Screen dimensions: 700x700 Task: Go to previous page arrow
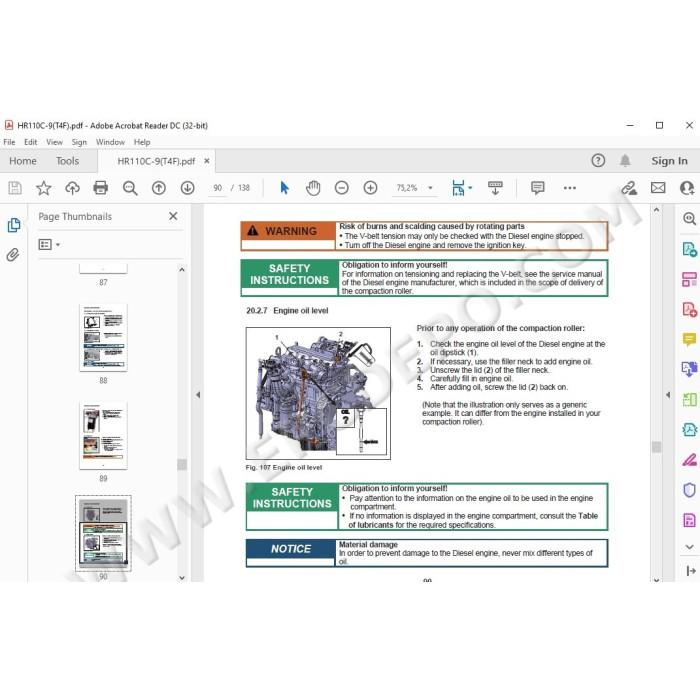158,188
